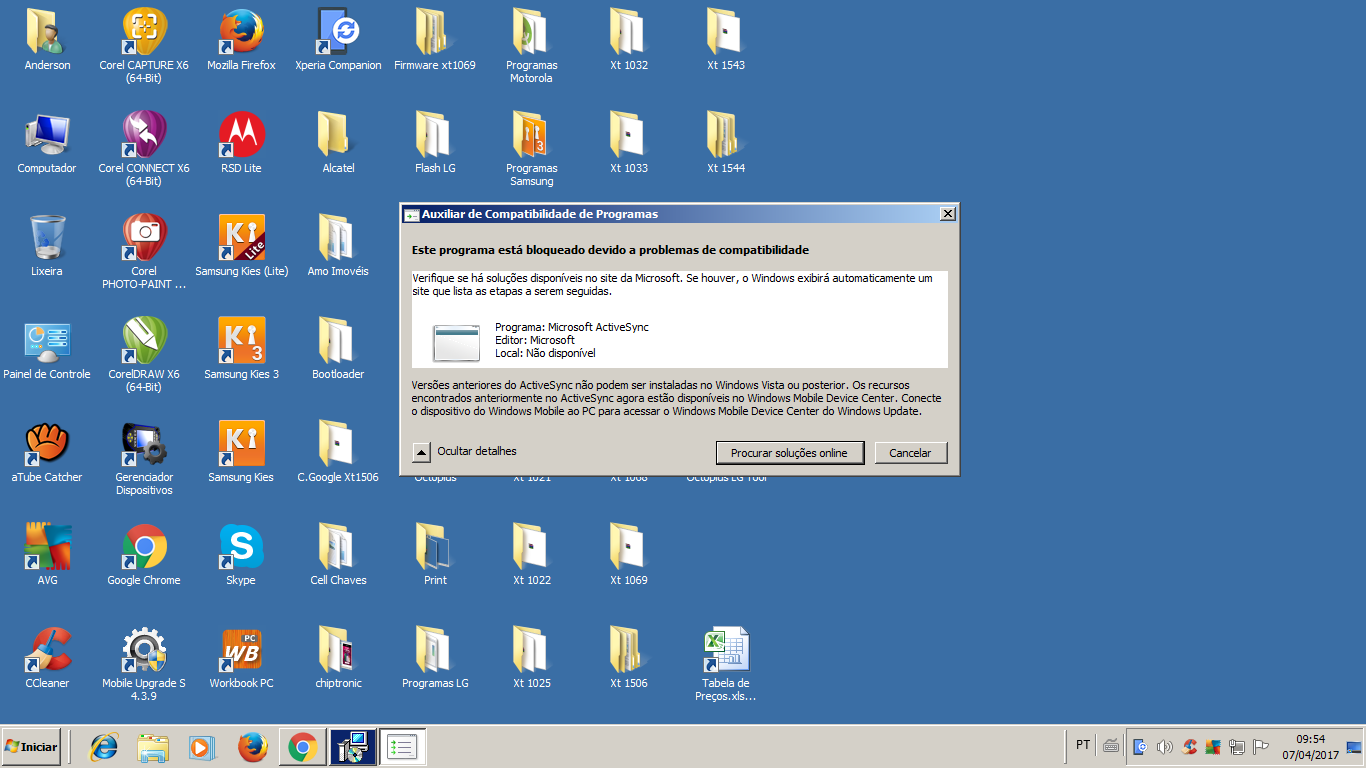Open Painel de Controle
Screen dimensions: 1366x768
[47, 349]
